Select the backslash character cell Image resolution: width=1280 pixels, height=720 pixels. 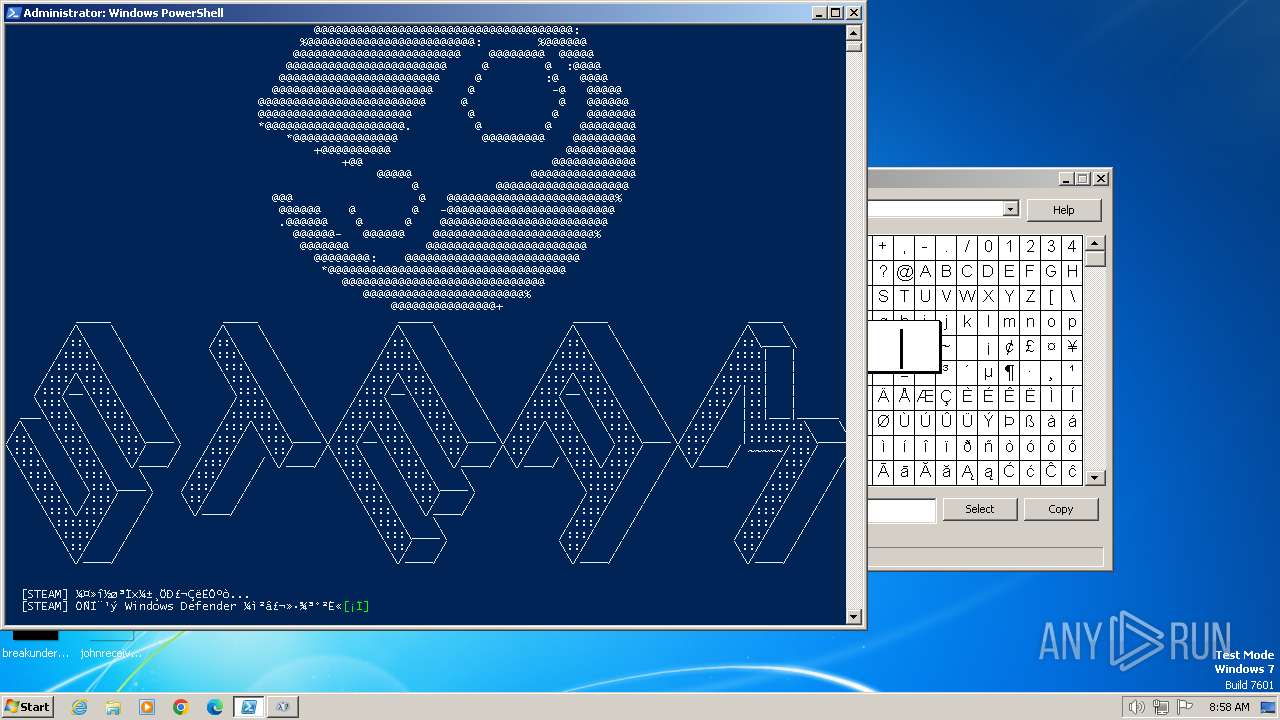[1072, 297]
